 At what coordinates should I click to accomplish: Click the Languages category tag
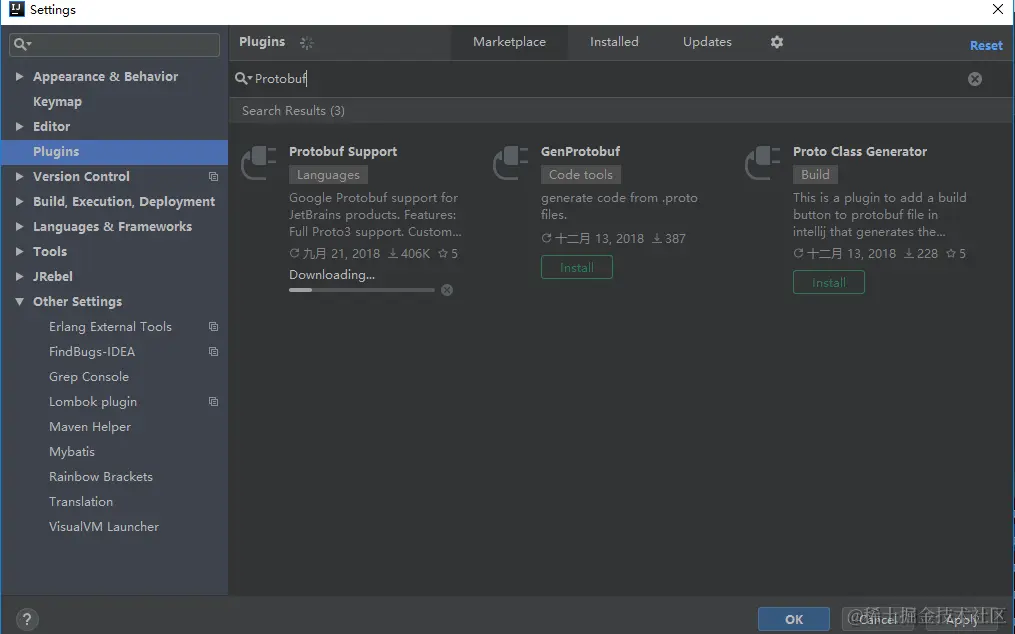328,175
